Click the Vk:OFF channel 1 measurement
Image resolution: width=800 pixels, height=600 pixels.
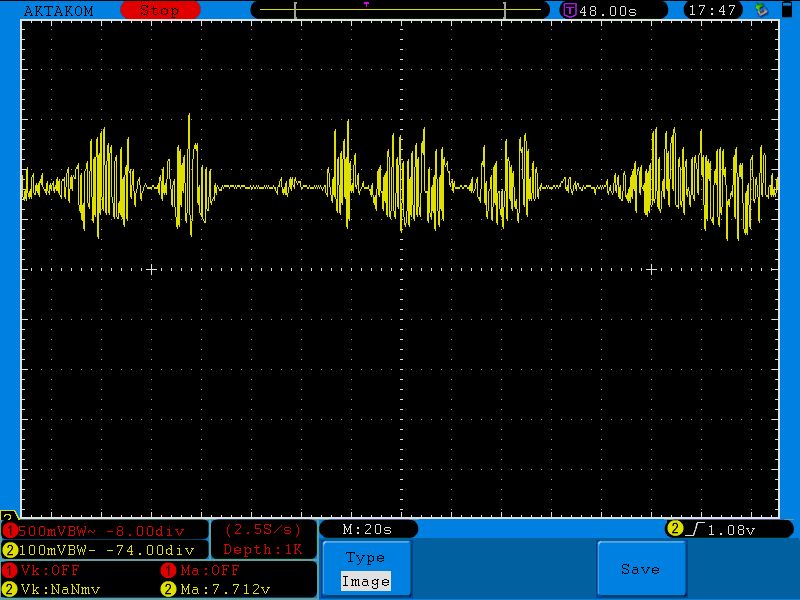50,570
